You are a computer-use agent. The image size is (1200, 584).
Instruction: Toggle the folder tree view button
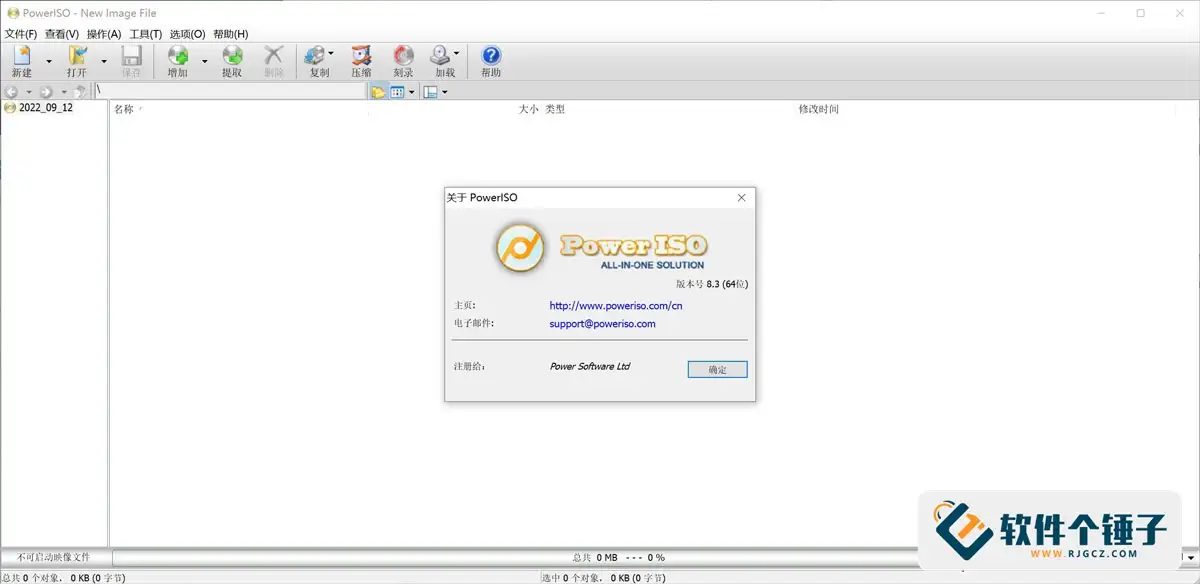[x=378, y=92]
